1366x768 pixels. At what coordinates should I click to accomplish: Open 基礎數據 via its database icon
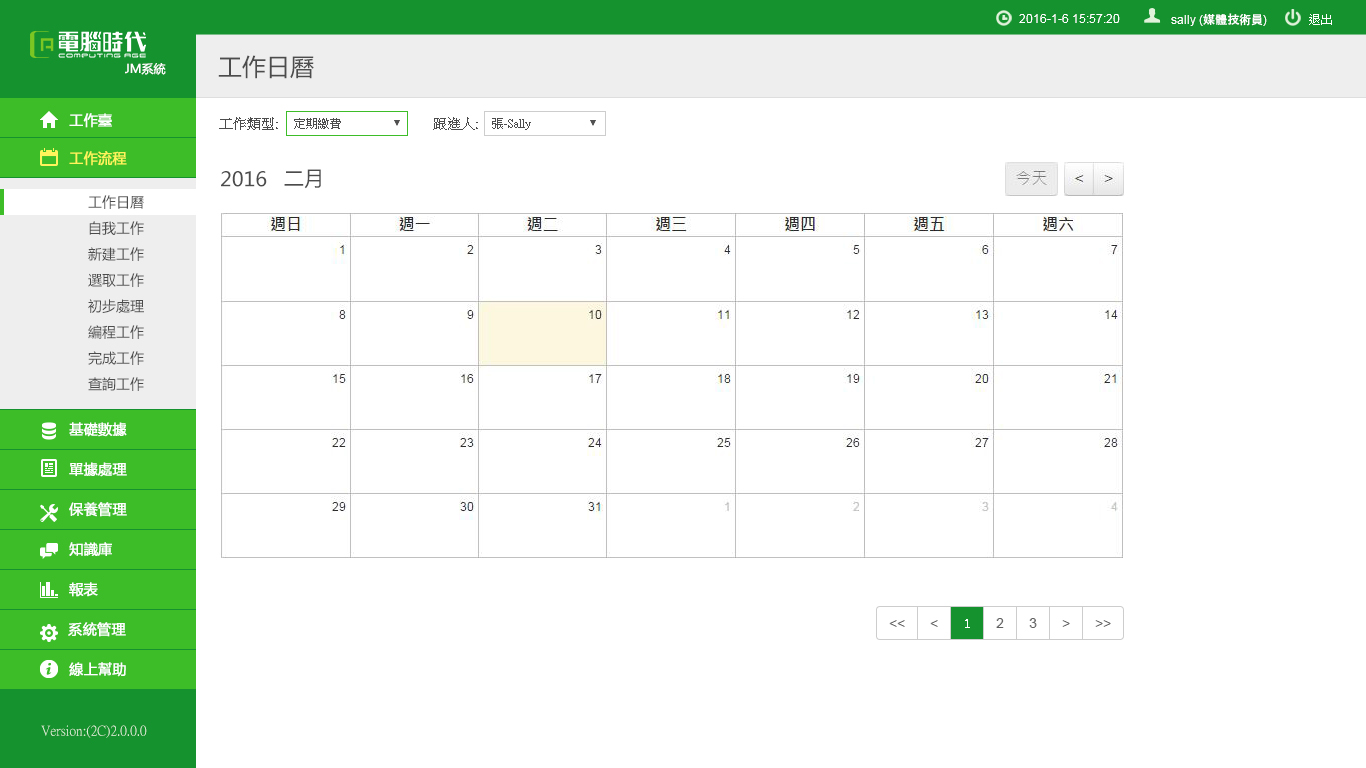click(48, 430)
